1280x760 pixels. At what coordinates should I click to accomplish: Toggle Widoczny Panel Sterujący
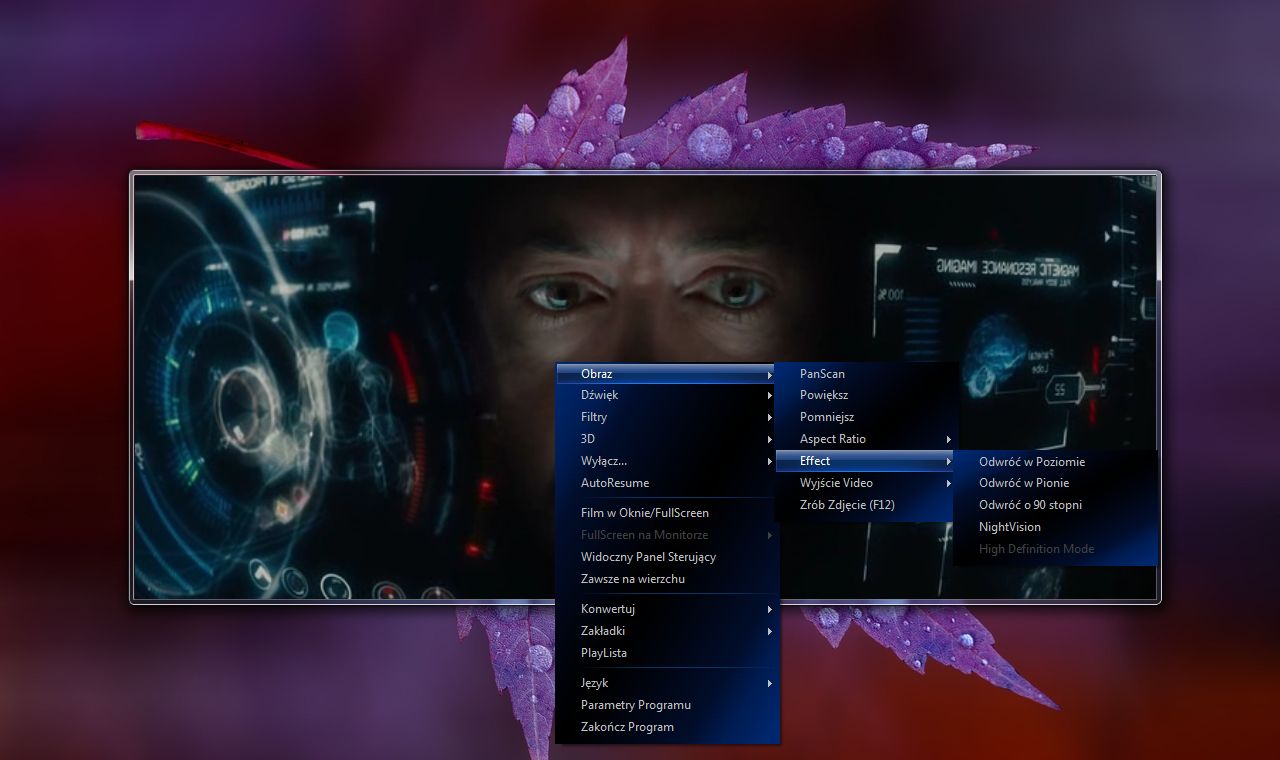tap(667, 557)
